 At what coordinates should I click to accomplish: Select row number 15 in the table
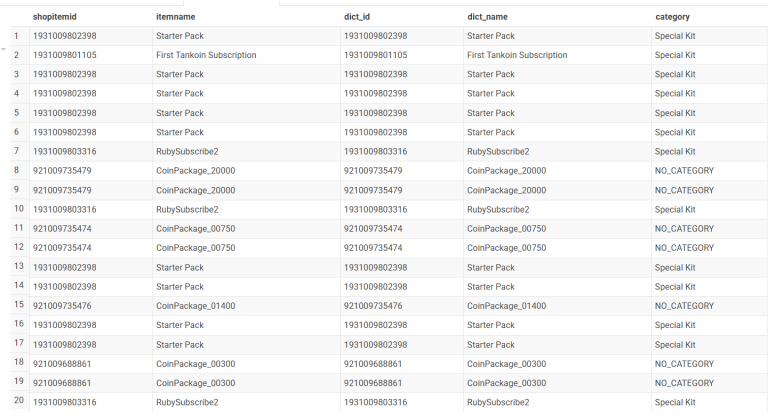tap(18, 306)
